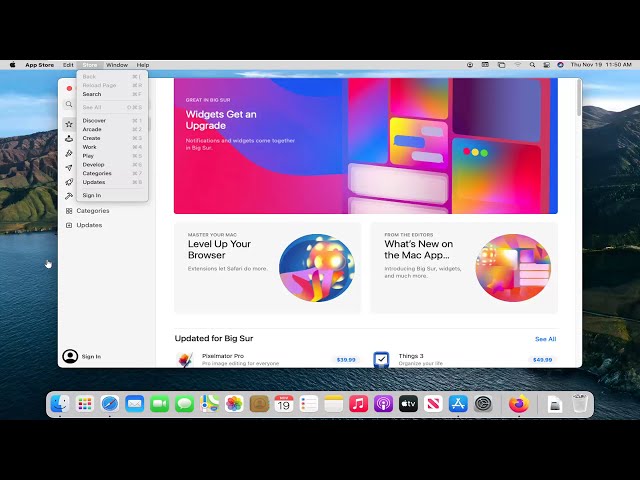Image resolution: width=640 pixels, height=480 pixels.
Task: Open the App Store menu in menu bar
Action: (40, 65)
